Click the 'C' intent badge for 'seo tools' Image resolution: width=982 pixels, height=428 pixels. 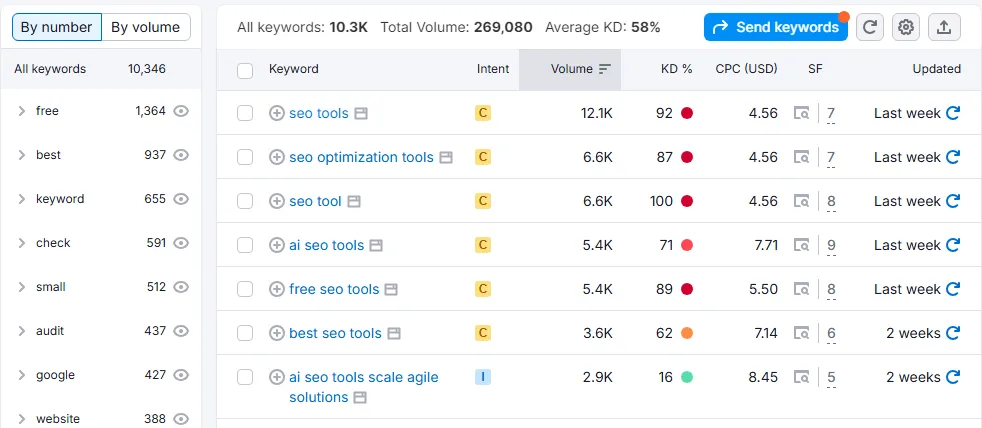[482, 113]
